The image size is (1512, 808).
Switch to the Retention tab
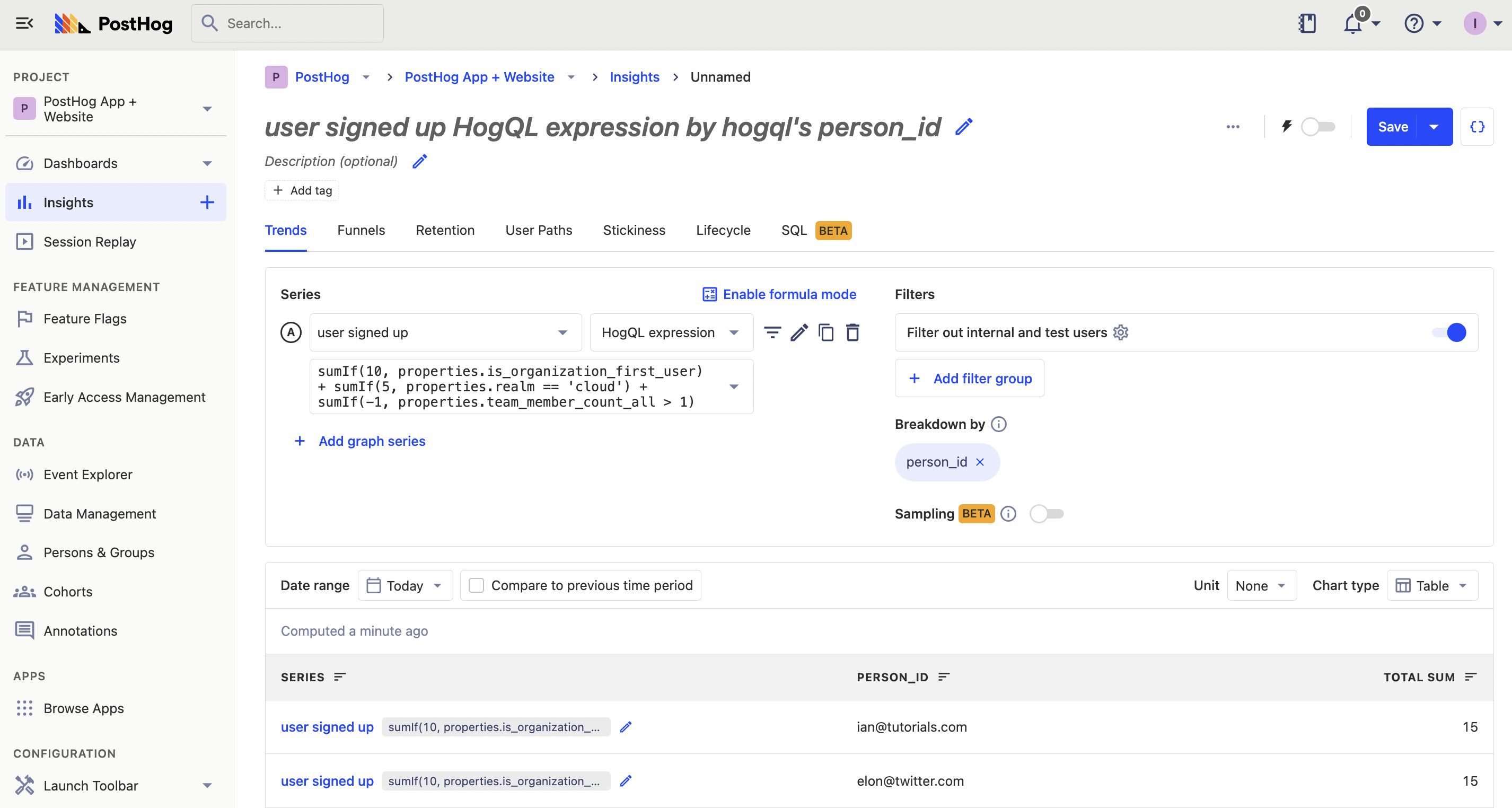[445, 231]
